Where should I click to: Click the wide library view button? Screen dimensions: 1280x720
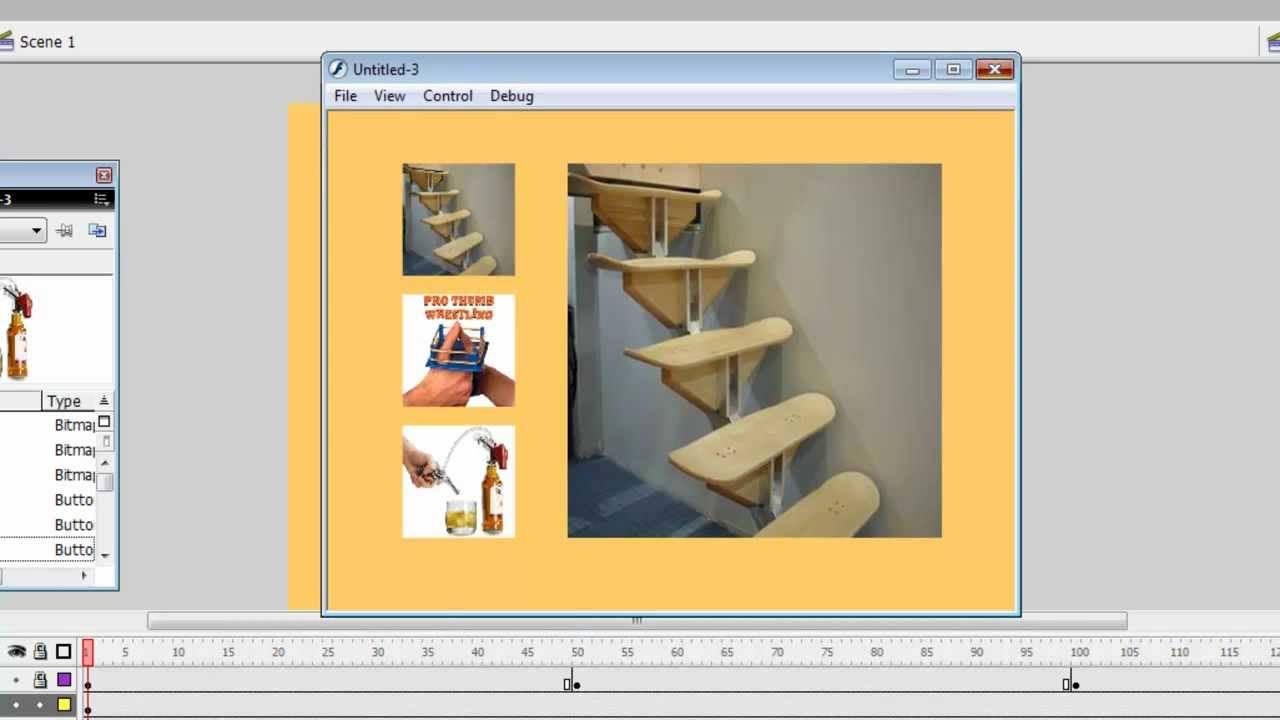[104, 423]
